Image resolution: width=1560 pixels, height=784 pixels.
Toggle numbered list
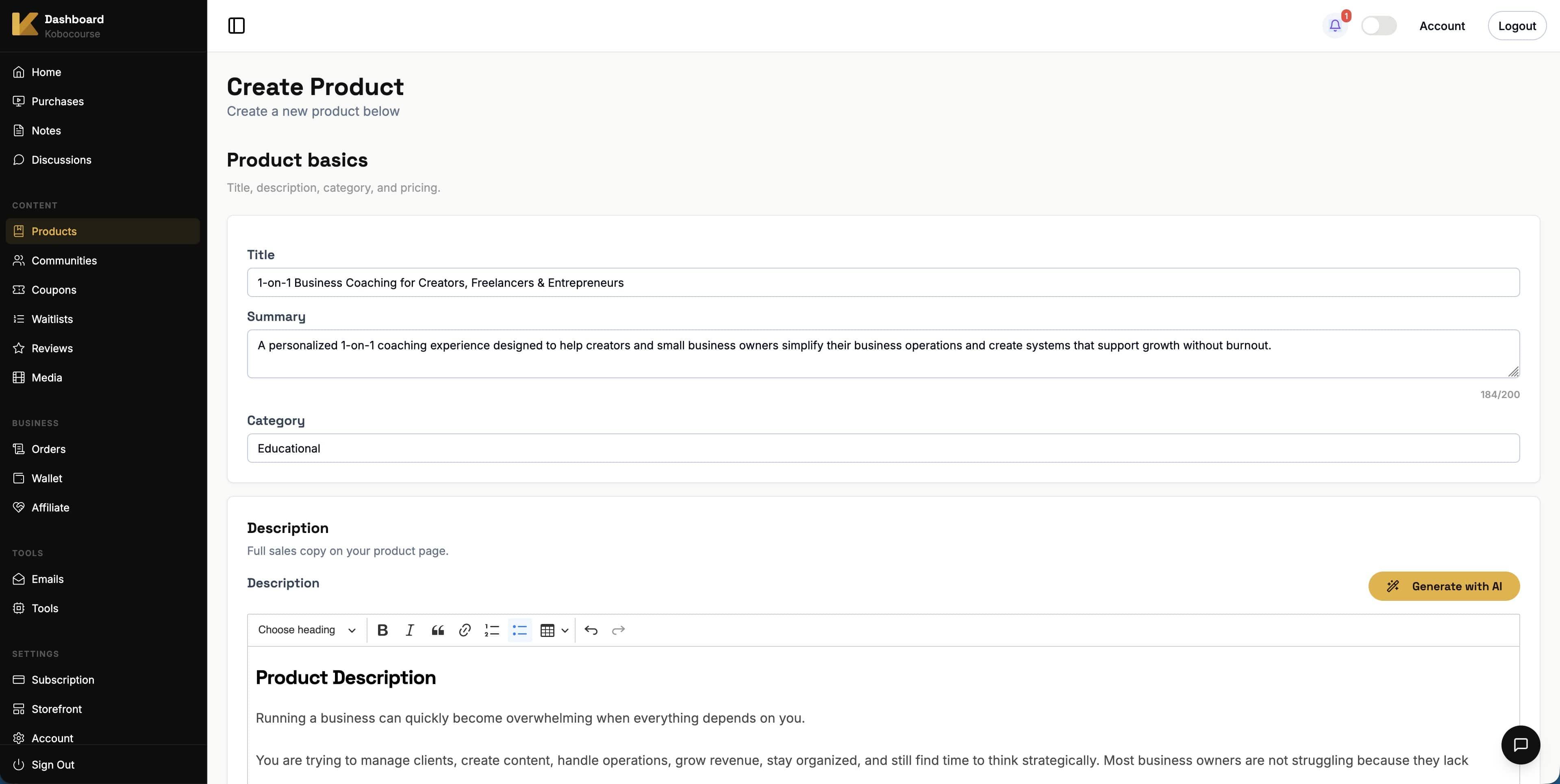pyautogui.click(x=492, y=630)
